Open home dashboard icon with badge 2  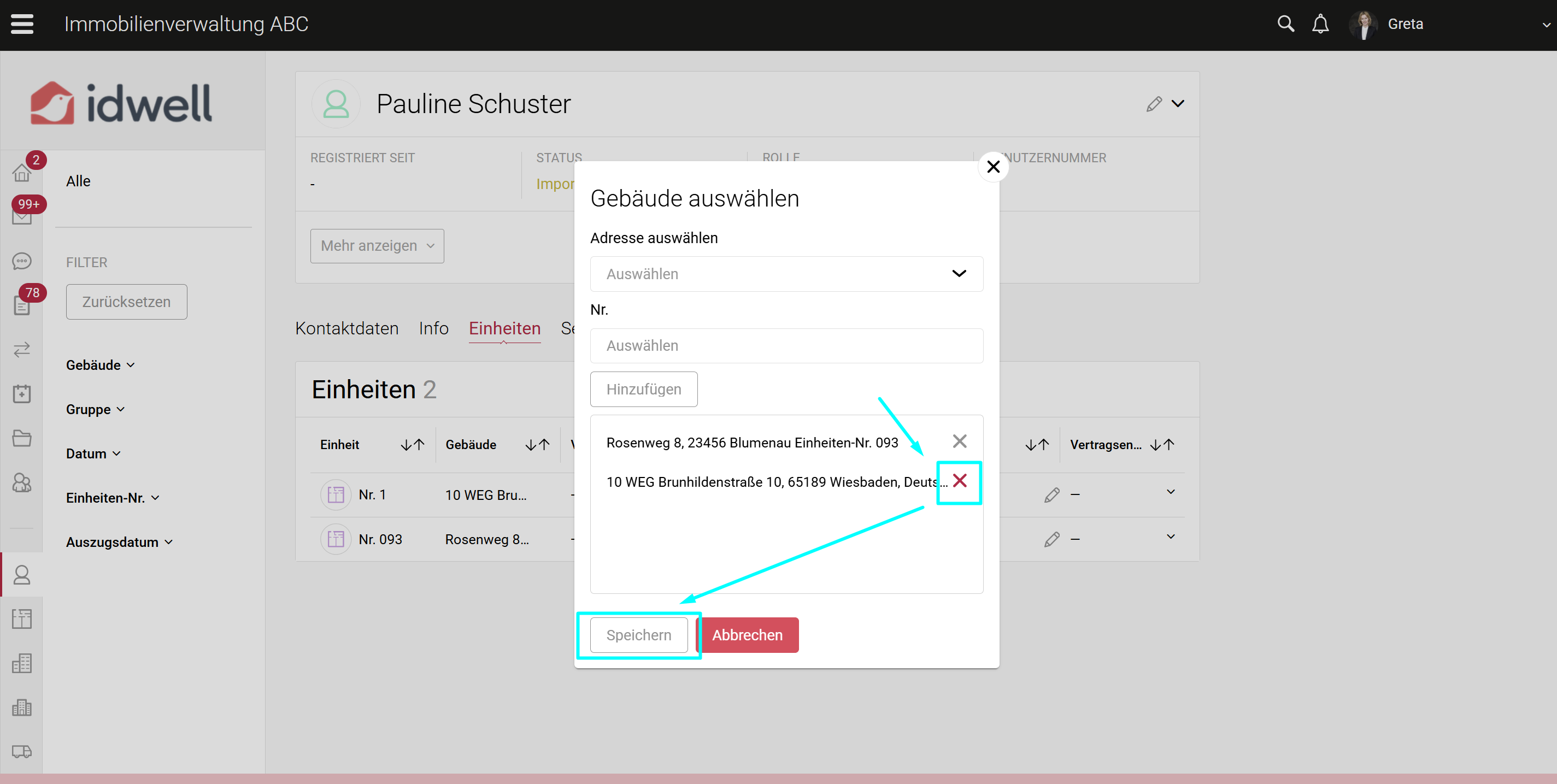click(x=22, y=173)
